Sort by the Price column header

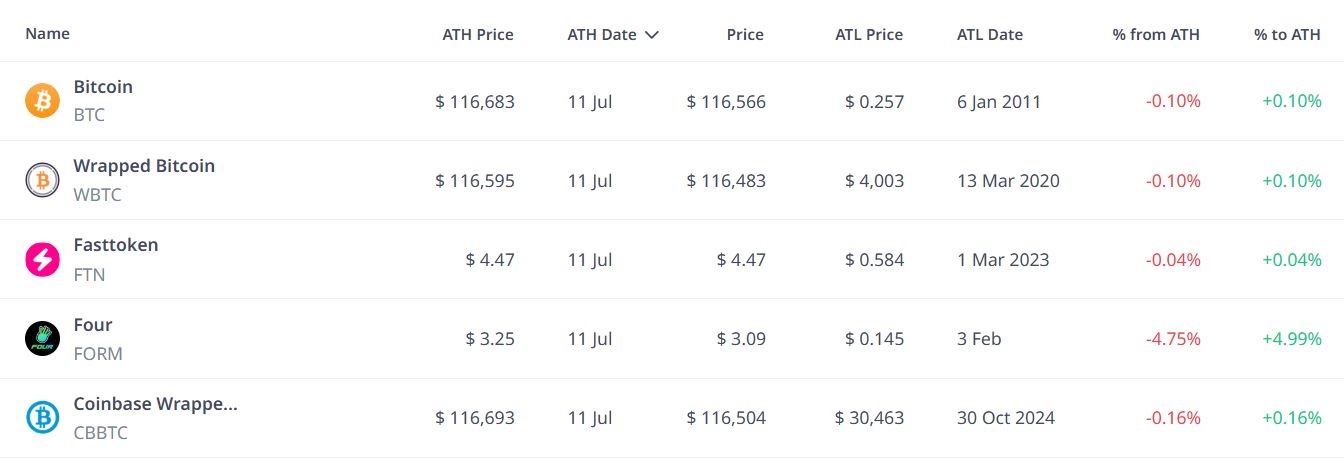745,34
